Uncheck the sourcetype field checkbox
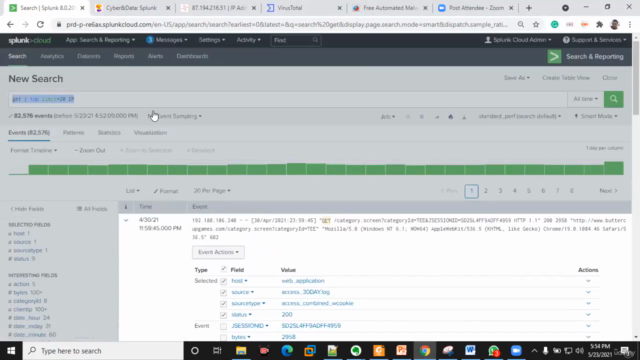The width and height of the screenshot is (640, 360). [x=223, y=303]
